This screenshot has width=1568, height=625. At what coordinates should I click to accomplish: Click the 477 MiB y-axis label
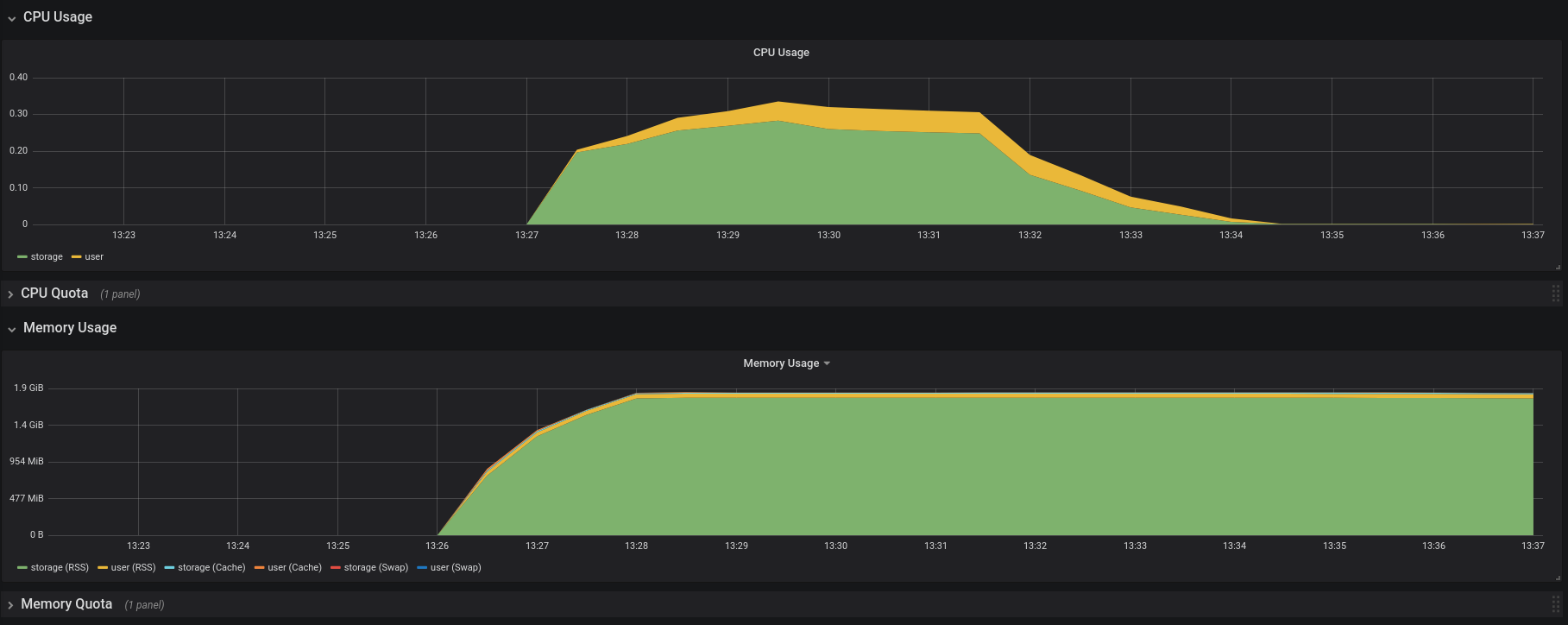click(x=27, y=499)
